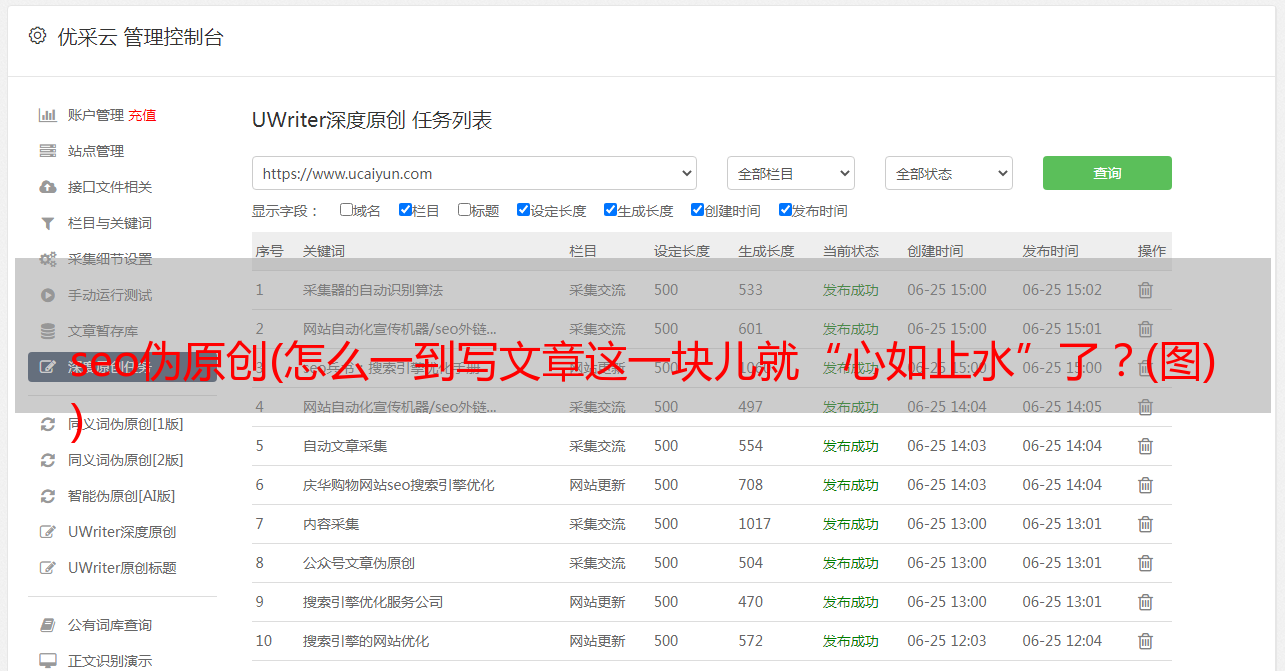Delete row 8 公众号文章伪原创
This screenshot has width=1285, height=671.
point(1146,563)
